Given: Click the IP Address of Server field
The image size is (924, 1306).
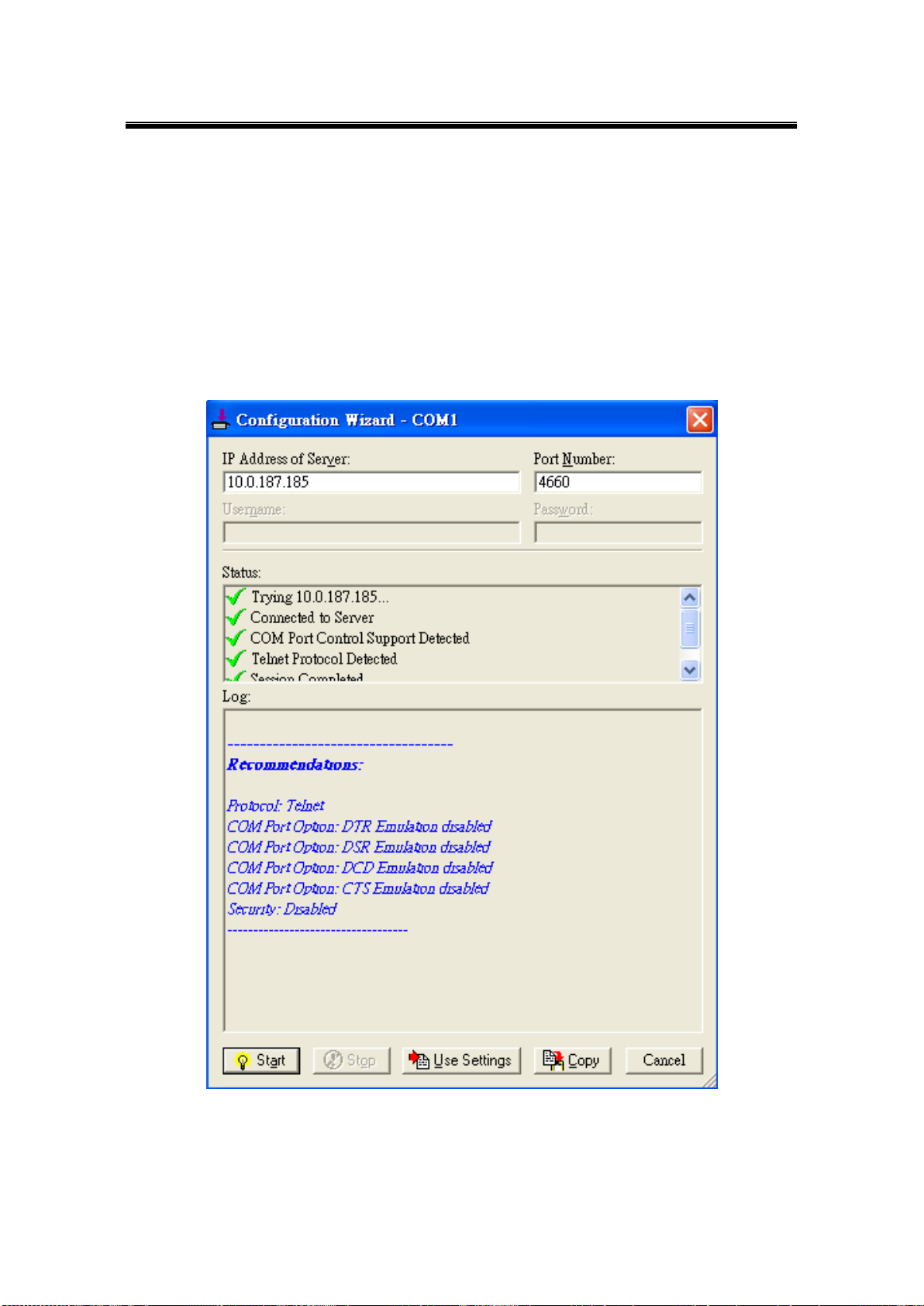Looking at the screenshot, I should [x=371, y=482].
